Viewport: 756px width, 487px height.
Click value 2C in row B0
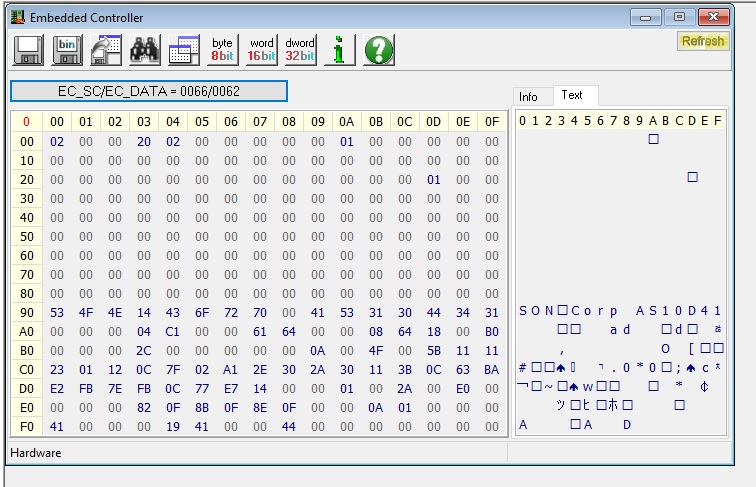[144, 351]
